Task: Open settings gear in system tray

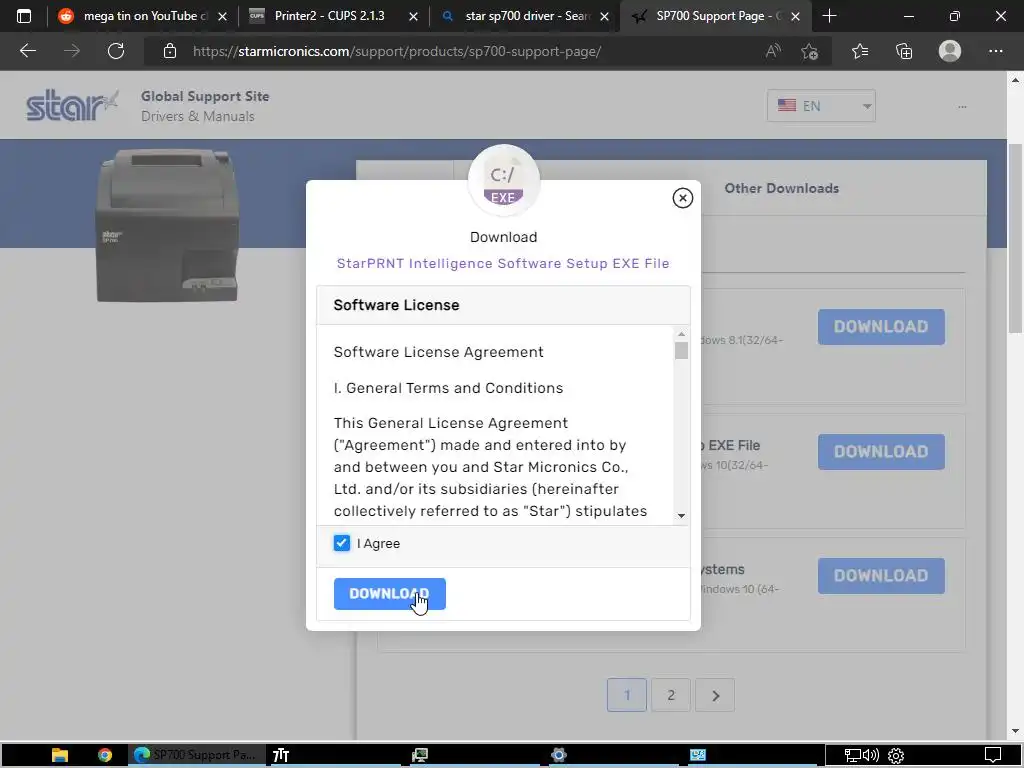Action: tap(896, 756)
